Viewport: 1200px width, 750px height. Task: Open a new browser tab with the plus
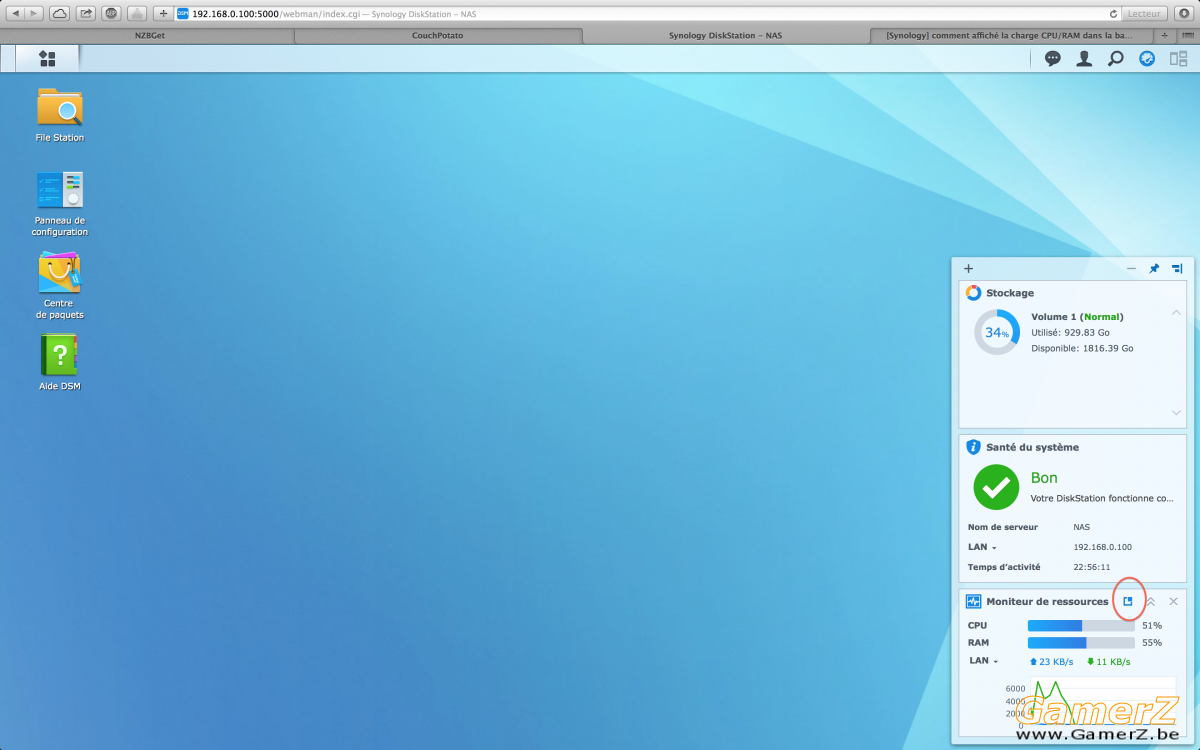(1166, 35)
